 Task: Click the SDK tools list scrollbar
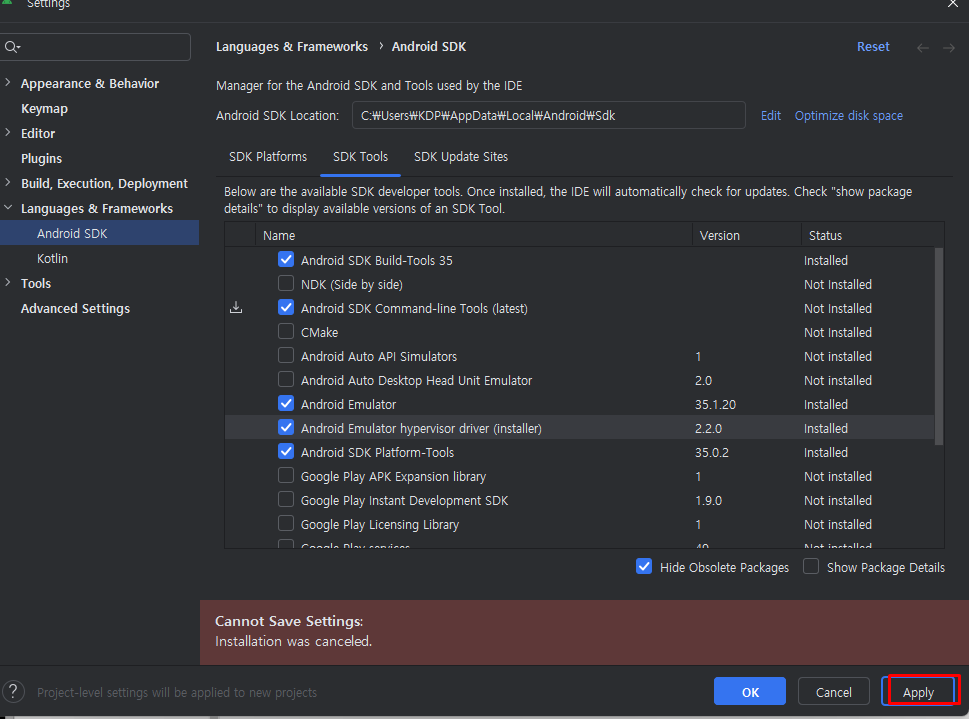939,346
